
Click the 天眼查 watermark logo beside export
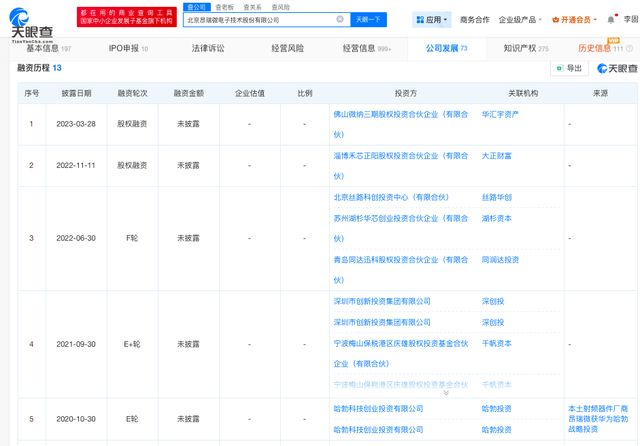pyautogui.click(x=615, y=68)
